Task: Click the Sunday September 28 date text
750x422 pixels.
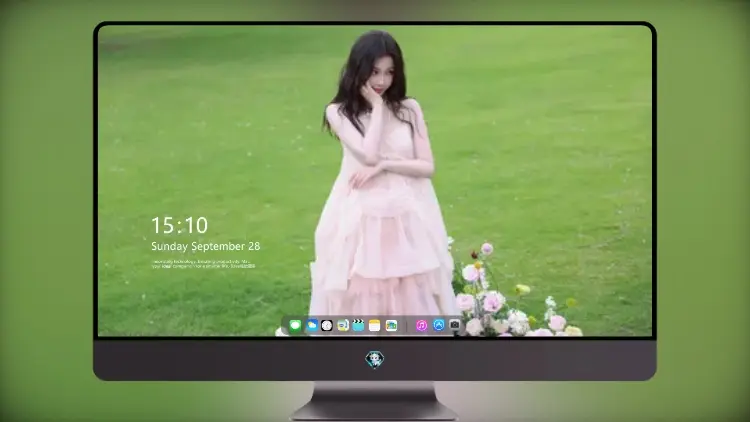Action: (206, 246)
